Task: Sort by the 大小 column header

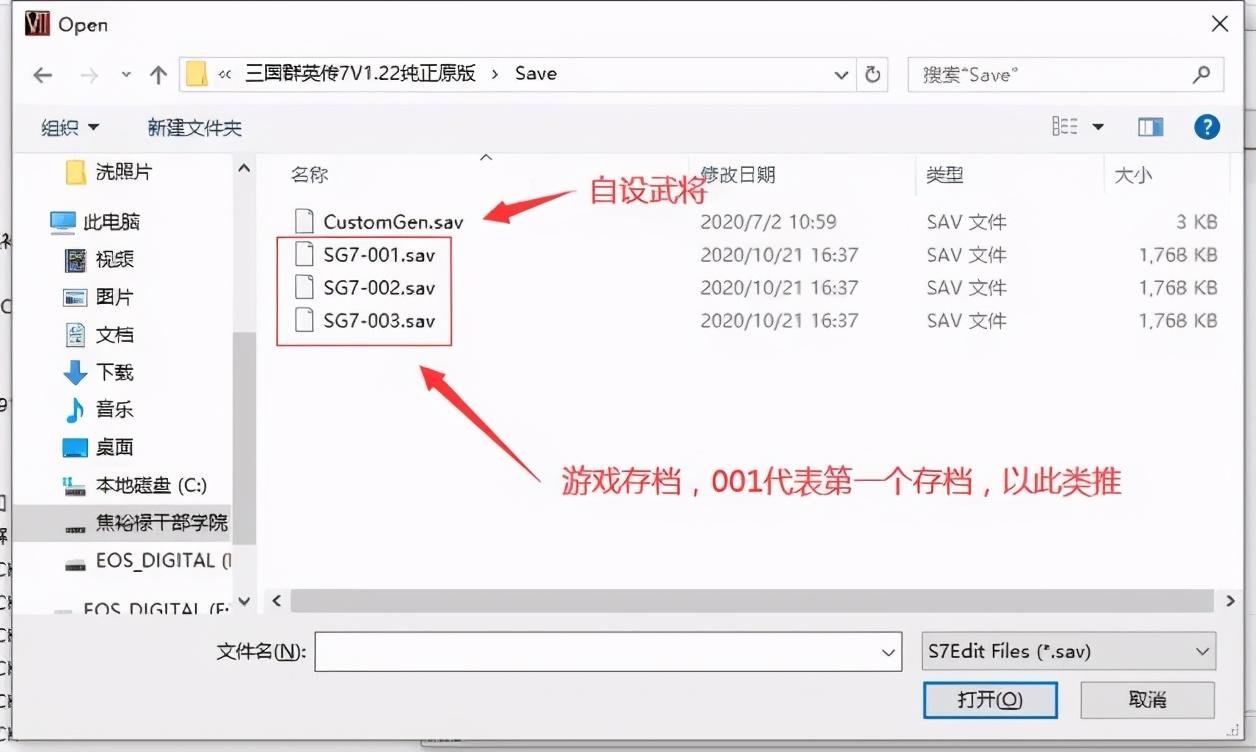Action: tap(1133, 175)
